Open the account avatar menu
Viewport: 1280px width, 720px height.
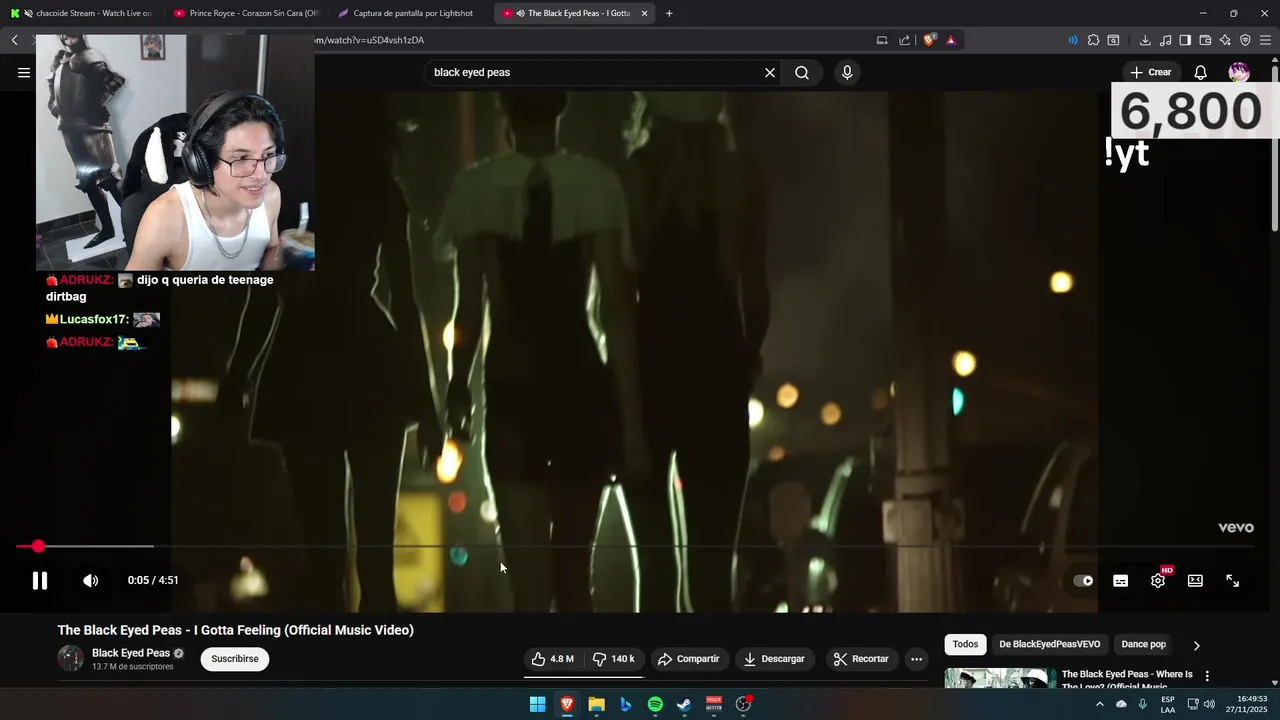[x=1239, y=72]
